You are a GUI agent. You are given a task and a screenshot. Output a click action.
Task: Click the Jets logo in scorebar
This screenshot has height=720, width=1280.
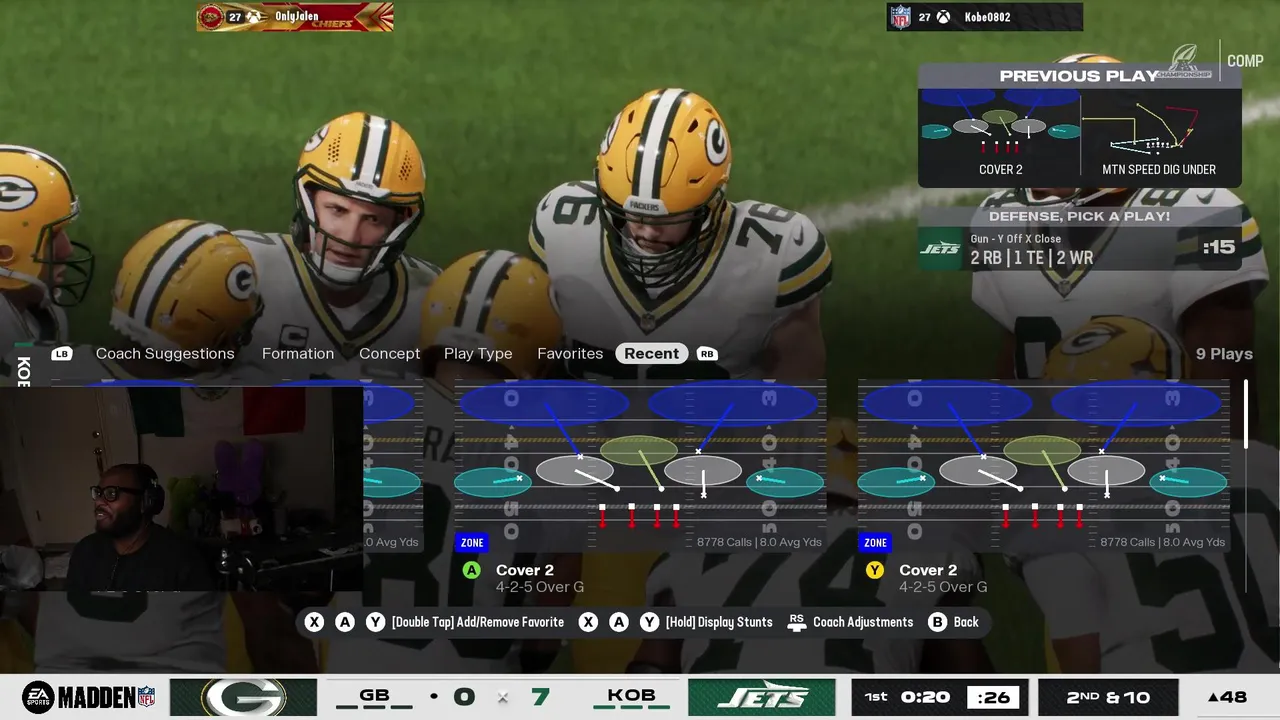(762, 697)
